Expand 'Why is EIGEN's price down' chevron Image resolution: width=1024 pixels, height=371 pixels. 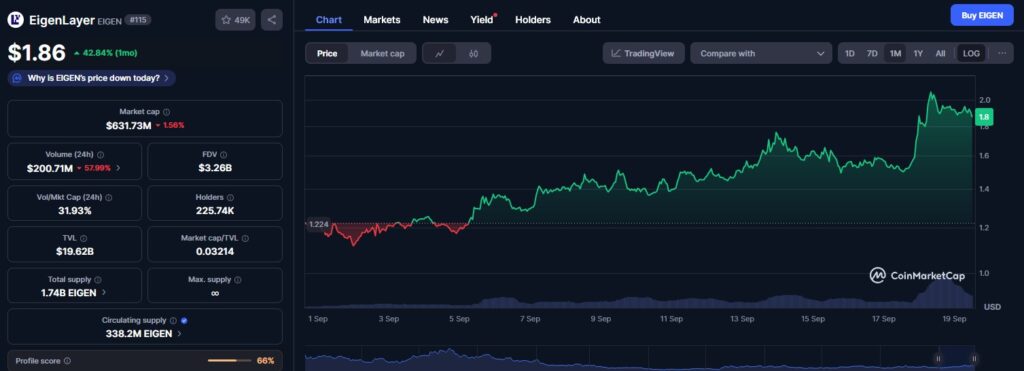point(166,78)
